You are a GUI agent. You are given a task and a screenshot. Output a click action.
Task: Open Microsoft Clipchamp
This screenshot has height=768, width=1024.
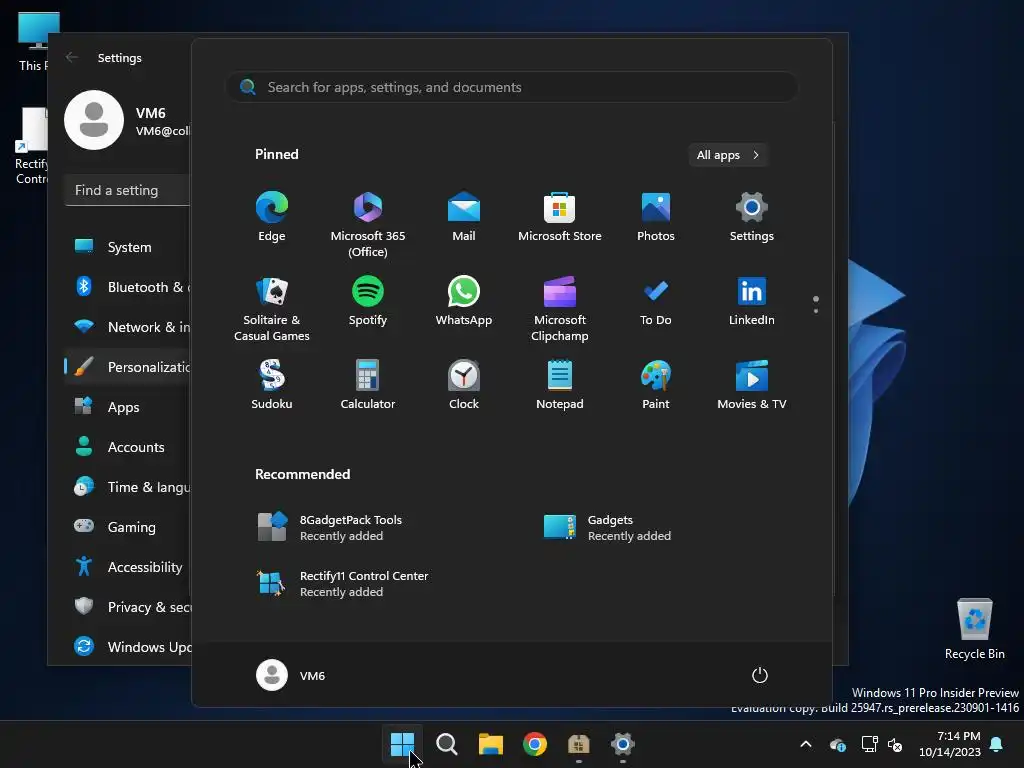click(560, 308)
